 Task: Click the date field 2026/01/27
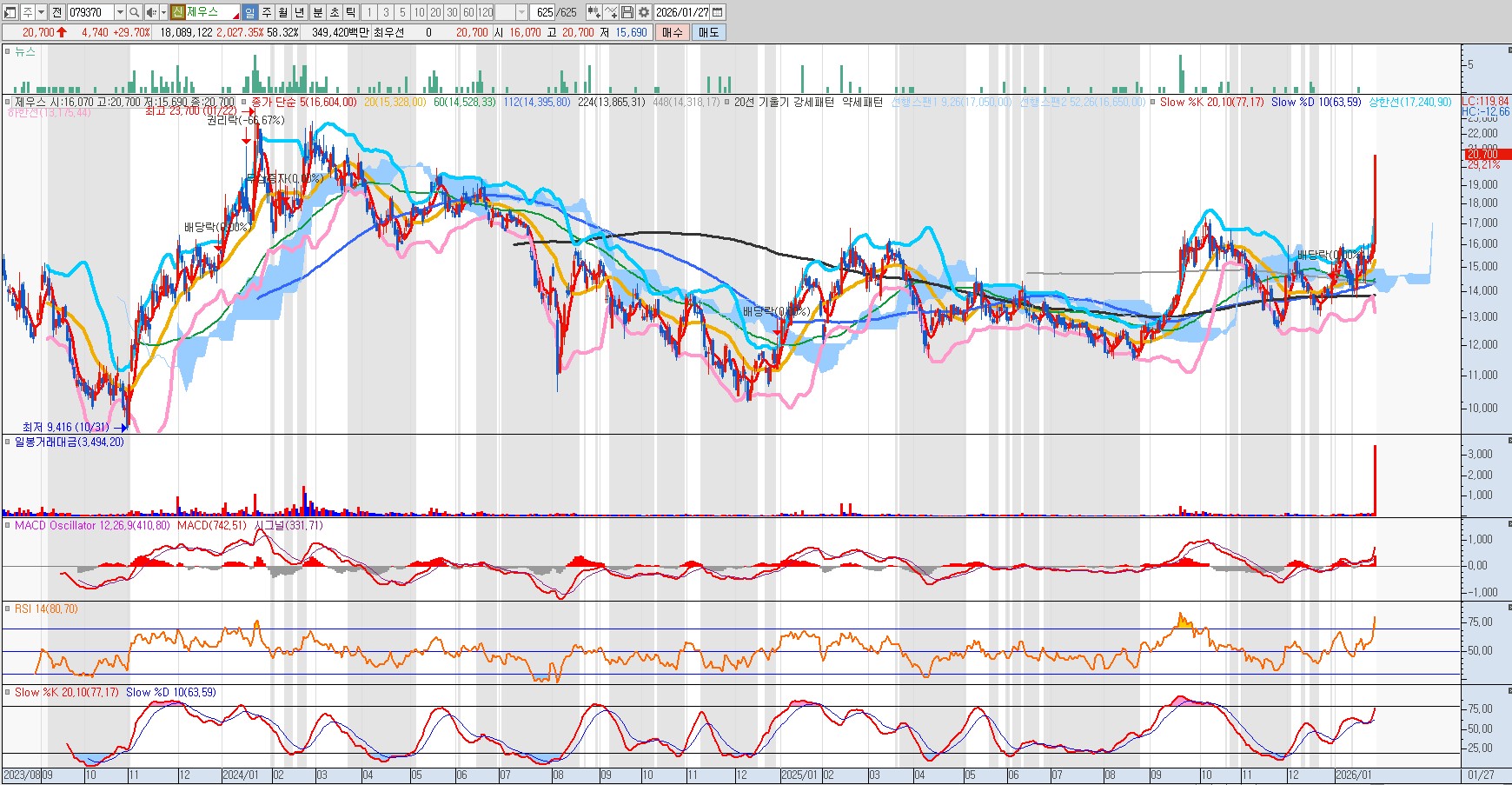681,12
